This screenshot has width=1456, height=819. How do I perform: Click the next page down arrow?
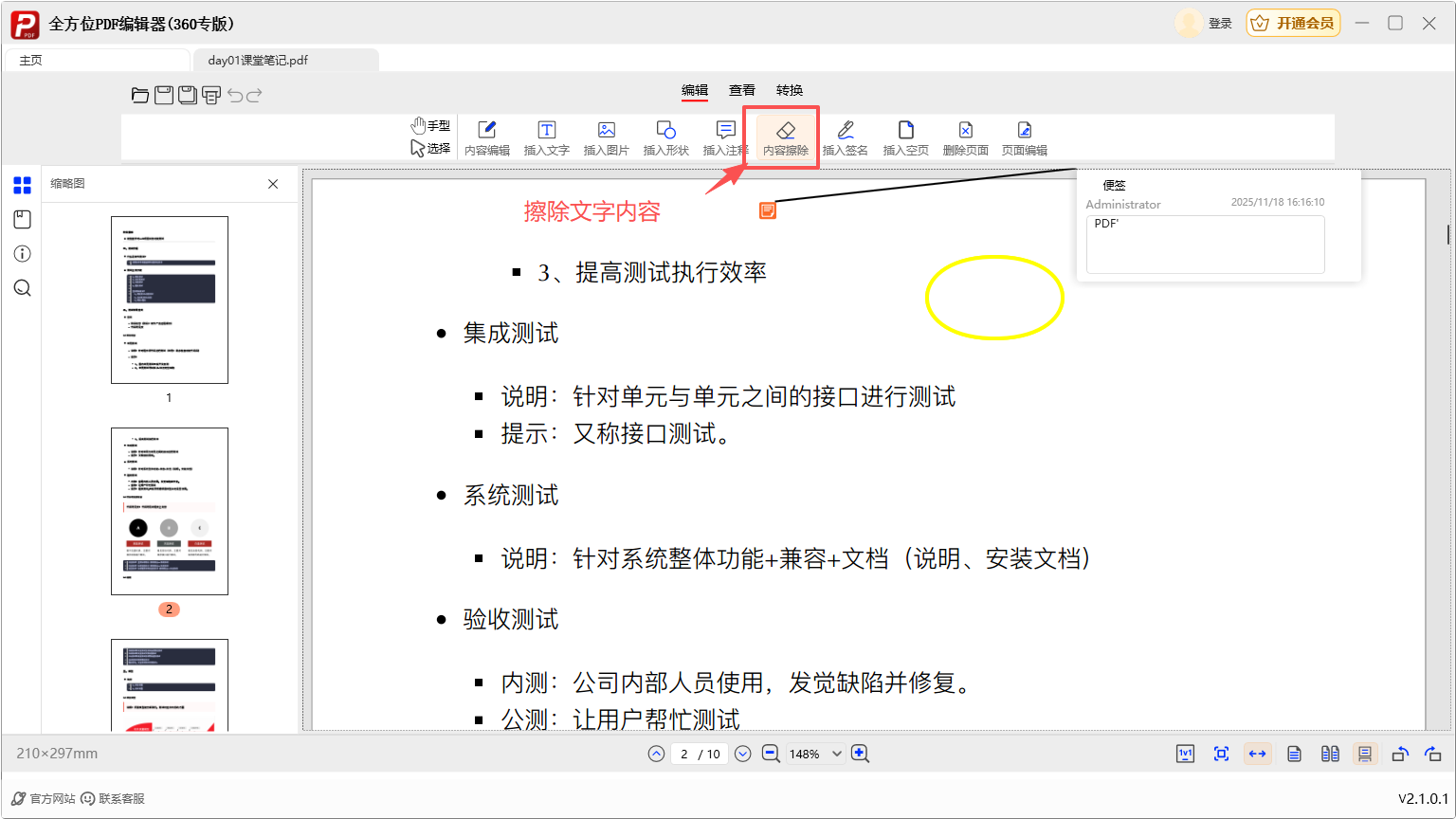click(742, 754)
